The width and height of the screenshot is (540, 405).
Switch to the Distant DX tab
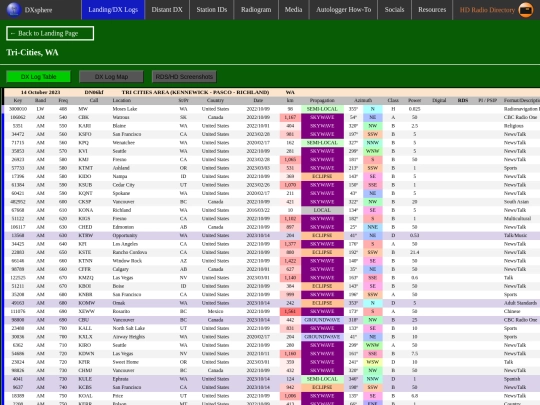167,10
